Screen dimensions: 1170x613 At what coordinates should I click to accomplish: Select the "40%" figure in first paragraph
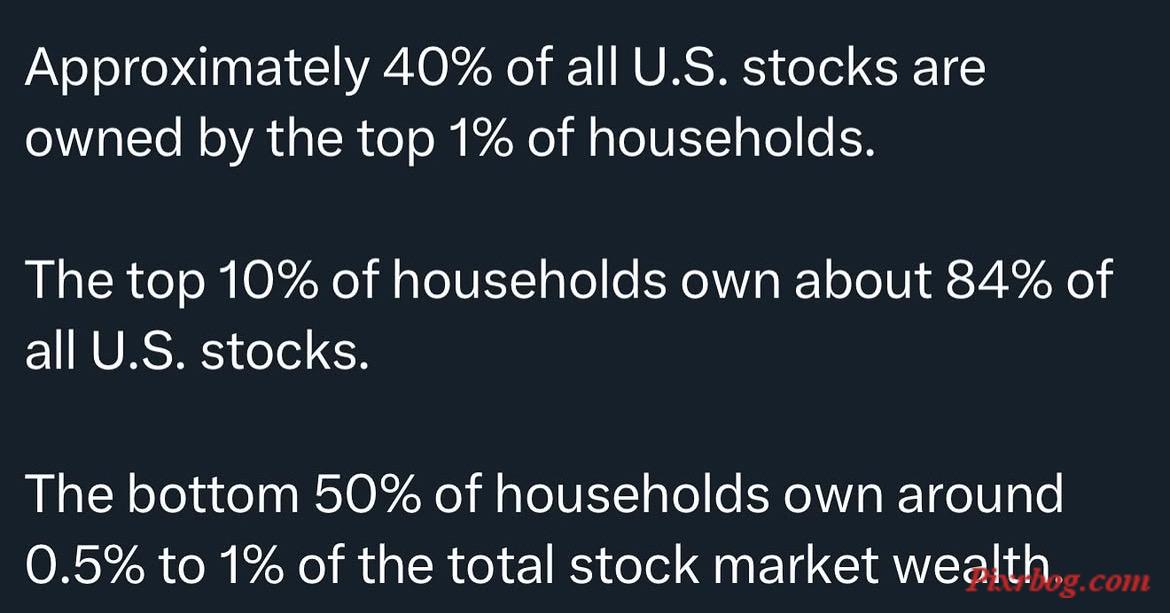click(438, 68)
